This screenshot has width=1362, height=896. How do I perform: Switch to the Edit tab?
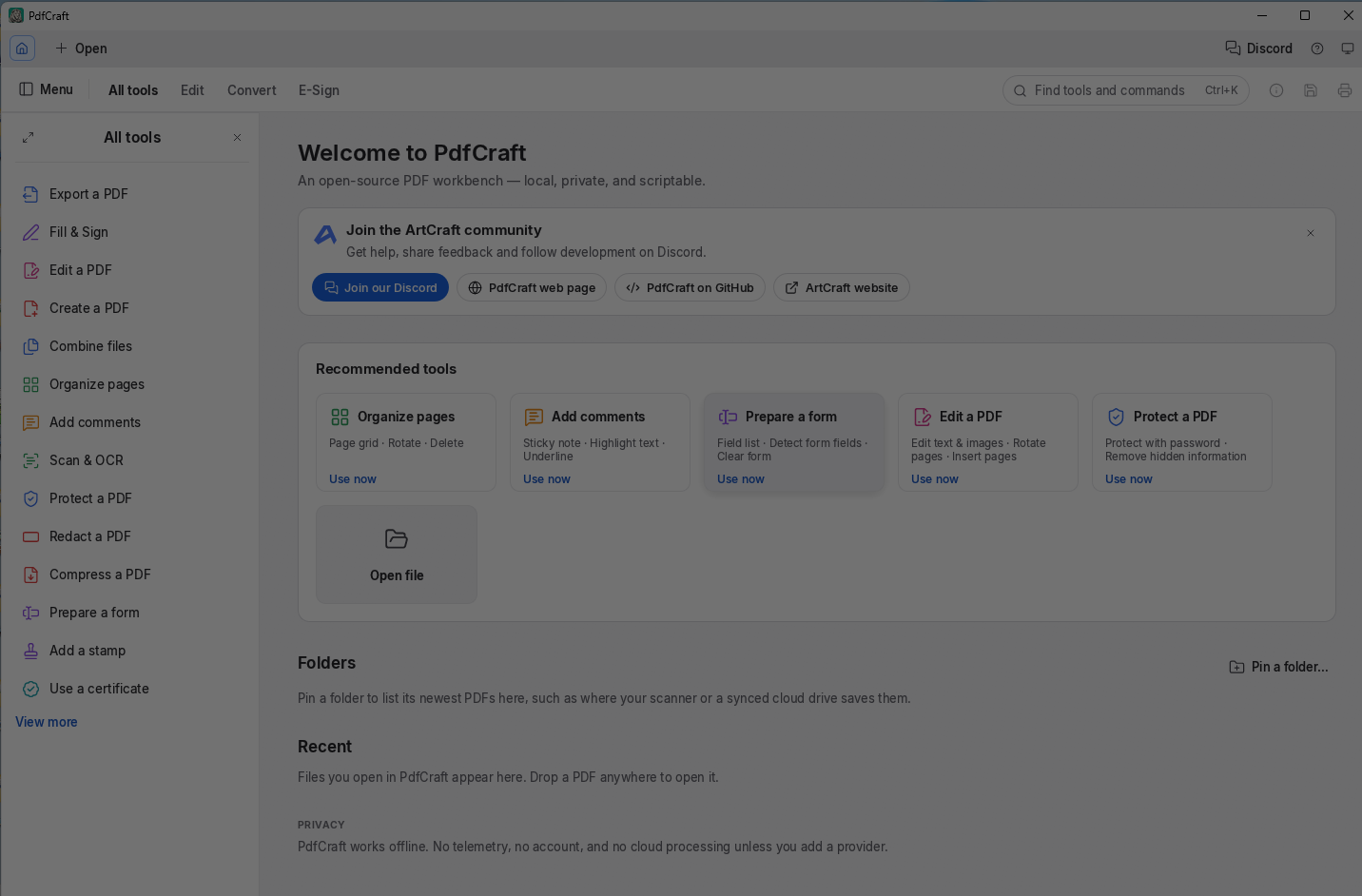[192, 90]
